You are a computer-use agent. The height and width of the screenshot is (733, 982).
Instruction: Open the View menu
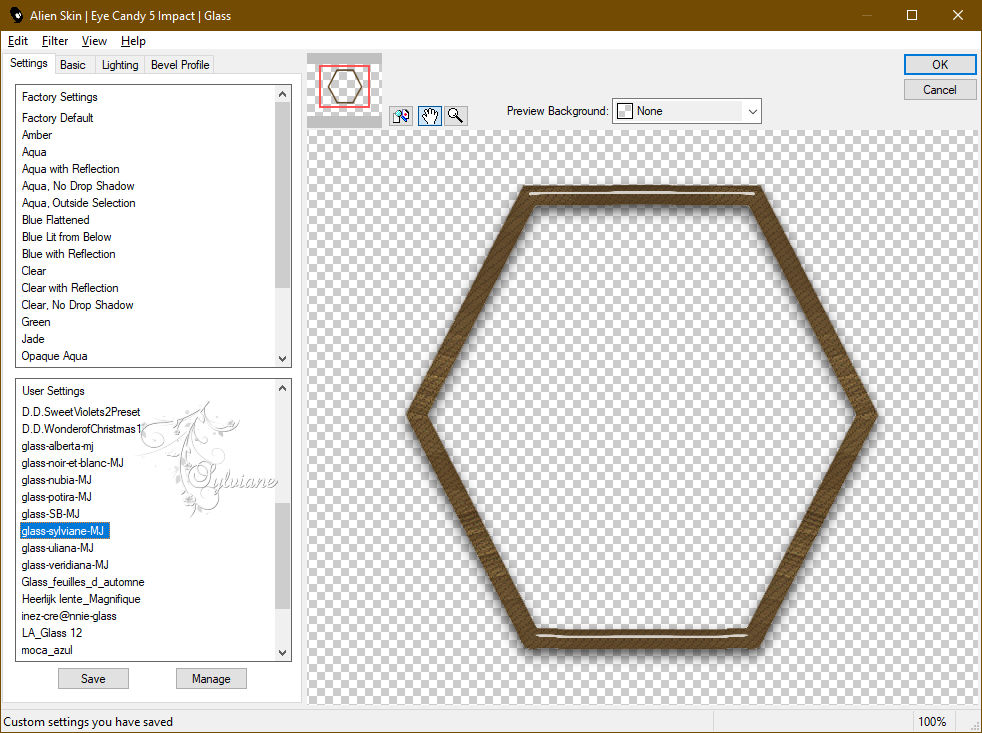pos(94,41)
